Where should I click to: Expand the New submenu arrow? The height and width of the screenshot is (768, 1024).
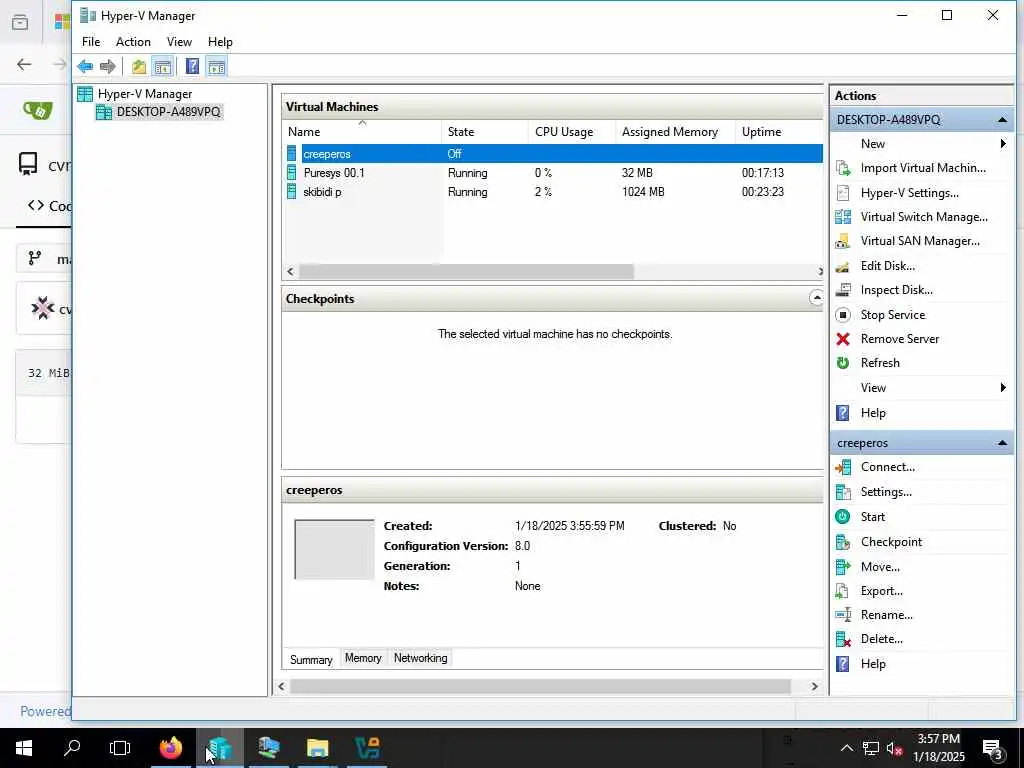1003,144
